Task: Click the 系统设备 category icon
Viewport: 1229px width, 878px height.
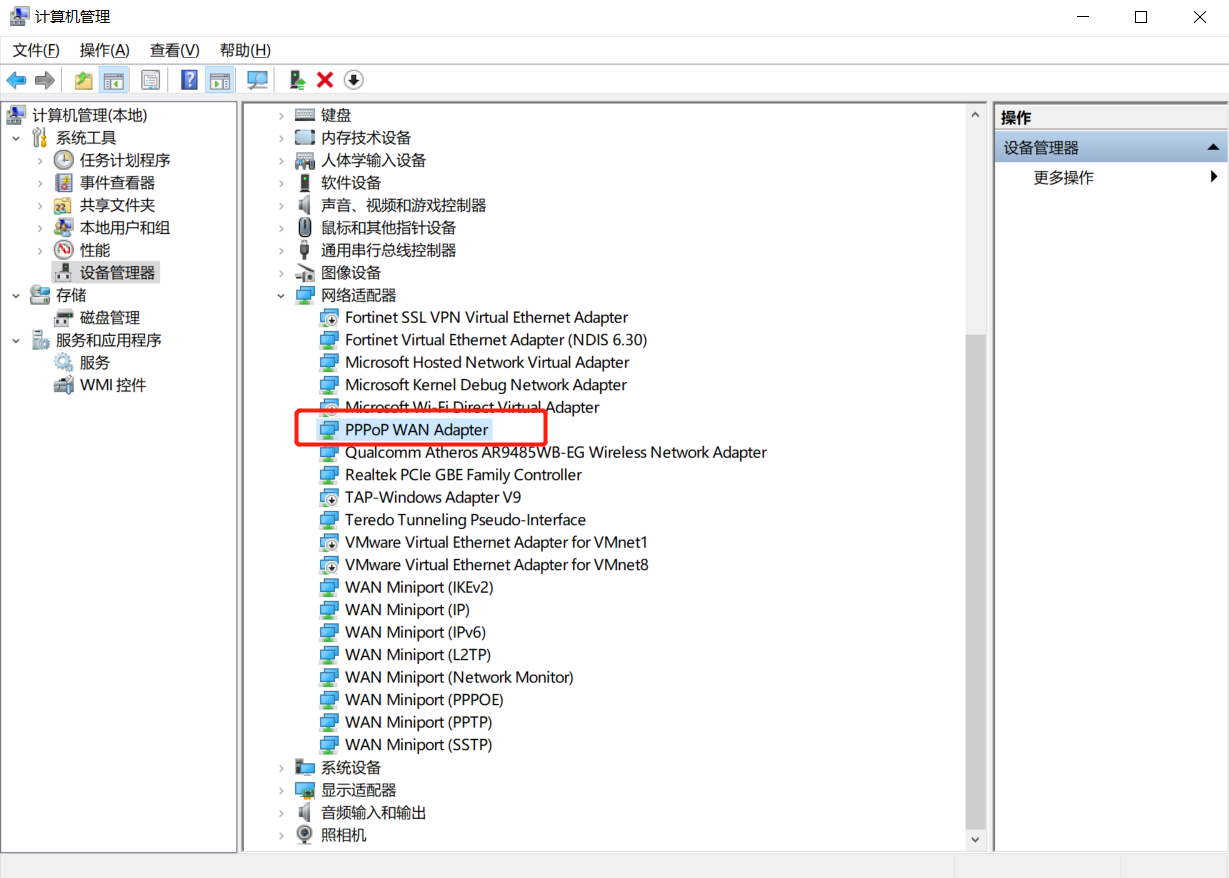Action: coord(305,768)
